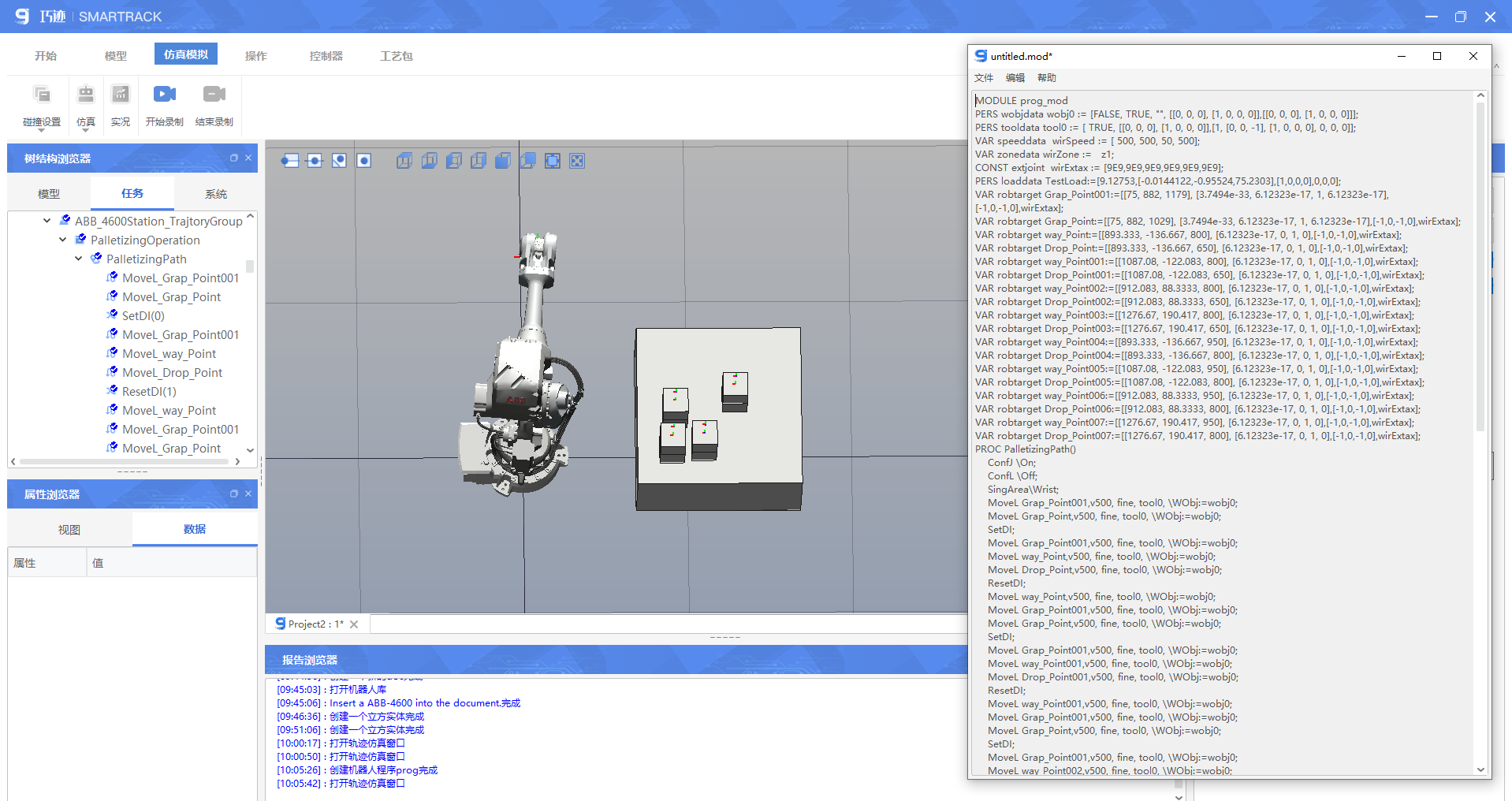Image resolution: width=1512 pixels, height=801 pixels.
Task: Open the 文件 menu in untitled.mod window
Action: [x=984, y=78]
